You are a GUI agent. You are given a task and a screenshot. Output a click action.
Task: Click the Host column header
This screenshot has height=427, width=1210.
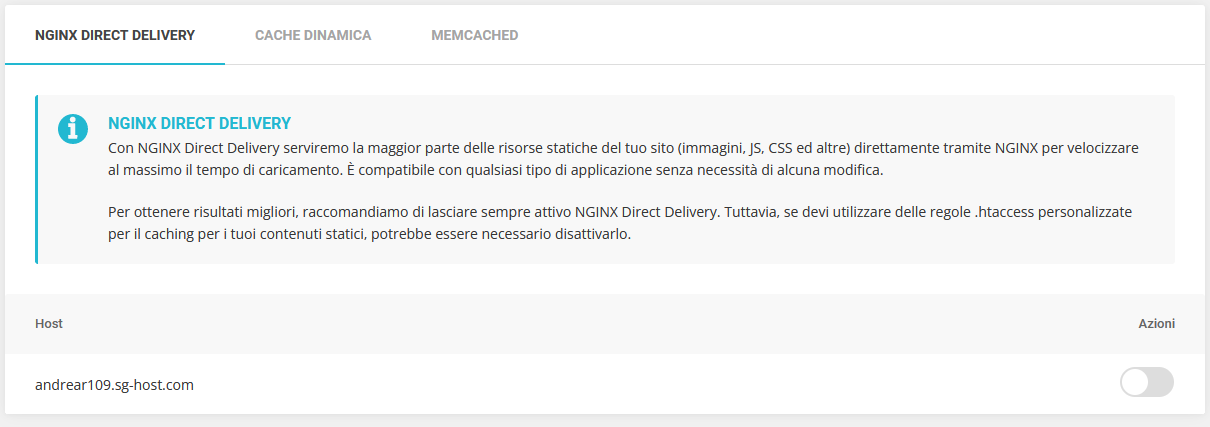(x=49, y=324)
